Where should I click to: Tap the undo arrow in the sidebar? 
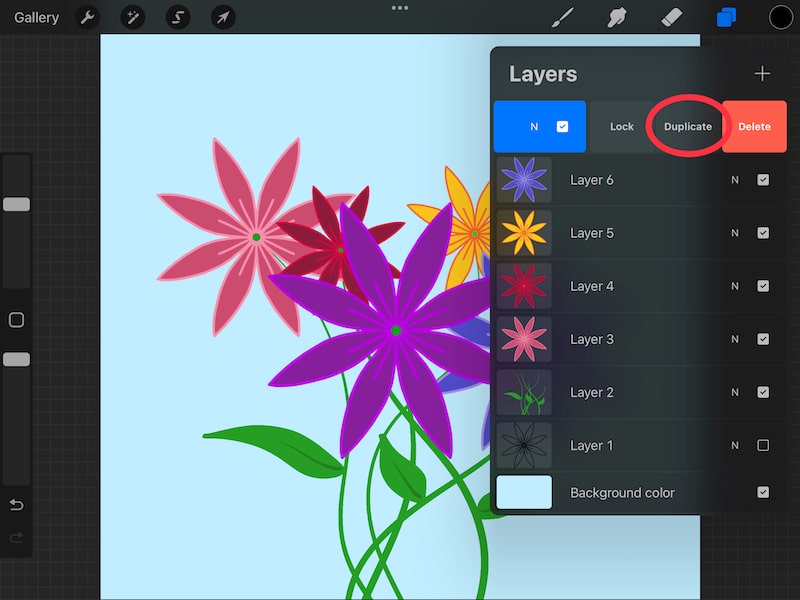[16, 505]
